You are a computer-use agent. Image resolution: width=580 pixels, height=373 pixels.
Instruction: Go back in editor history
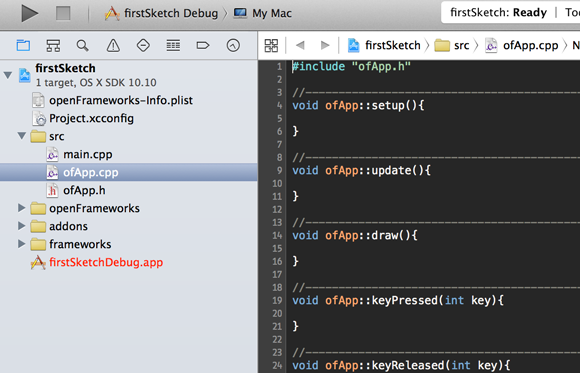point(300,45)
